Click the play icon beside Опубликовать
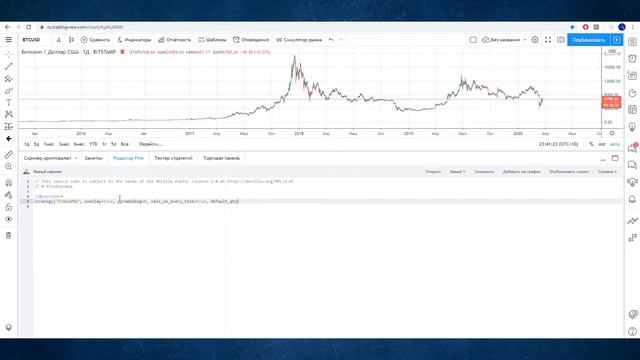 [616, 40]
